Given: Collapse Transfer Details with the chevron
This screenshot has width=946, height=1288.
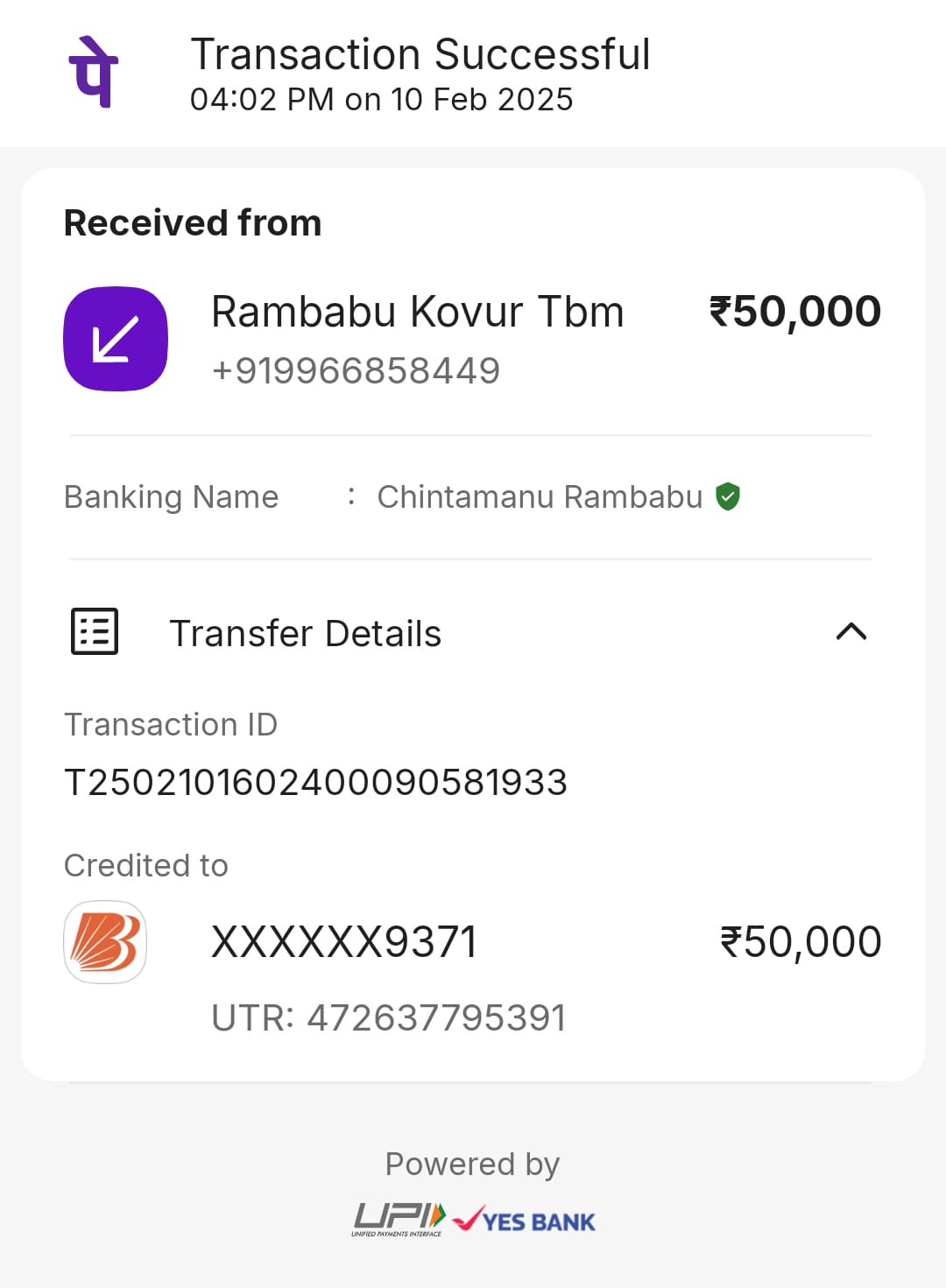Looking at the screenshot, I should pyautogui.click(x=851, y=631).
